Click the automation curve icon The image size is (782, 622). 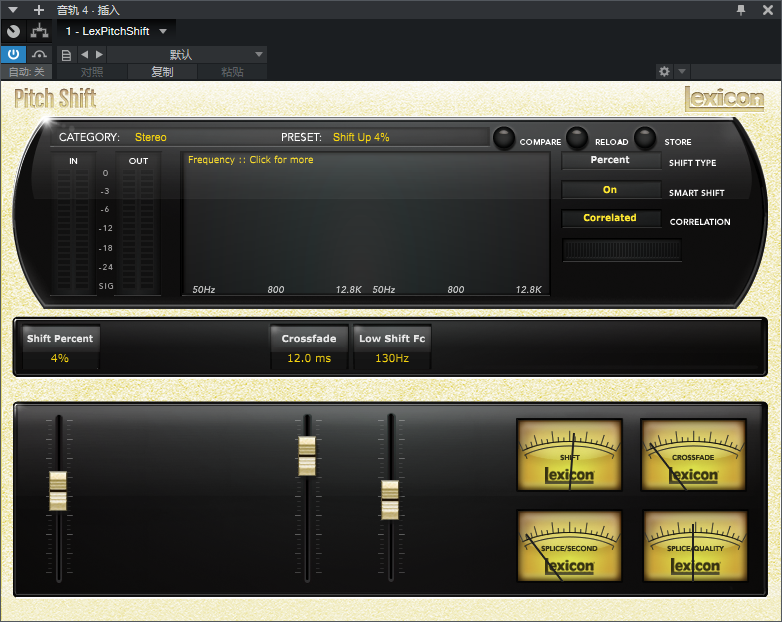39,54
